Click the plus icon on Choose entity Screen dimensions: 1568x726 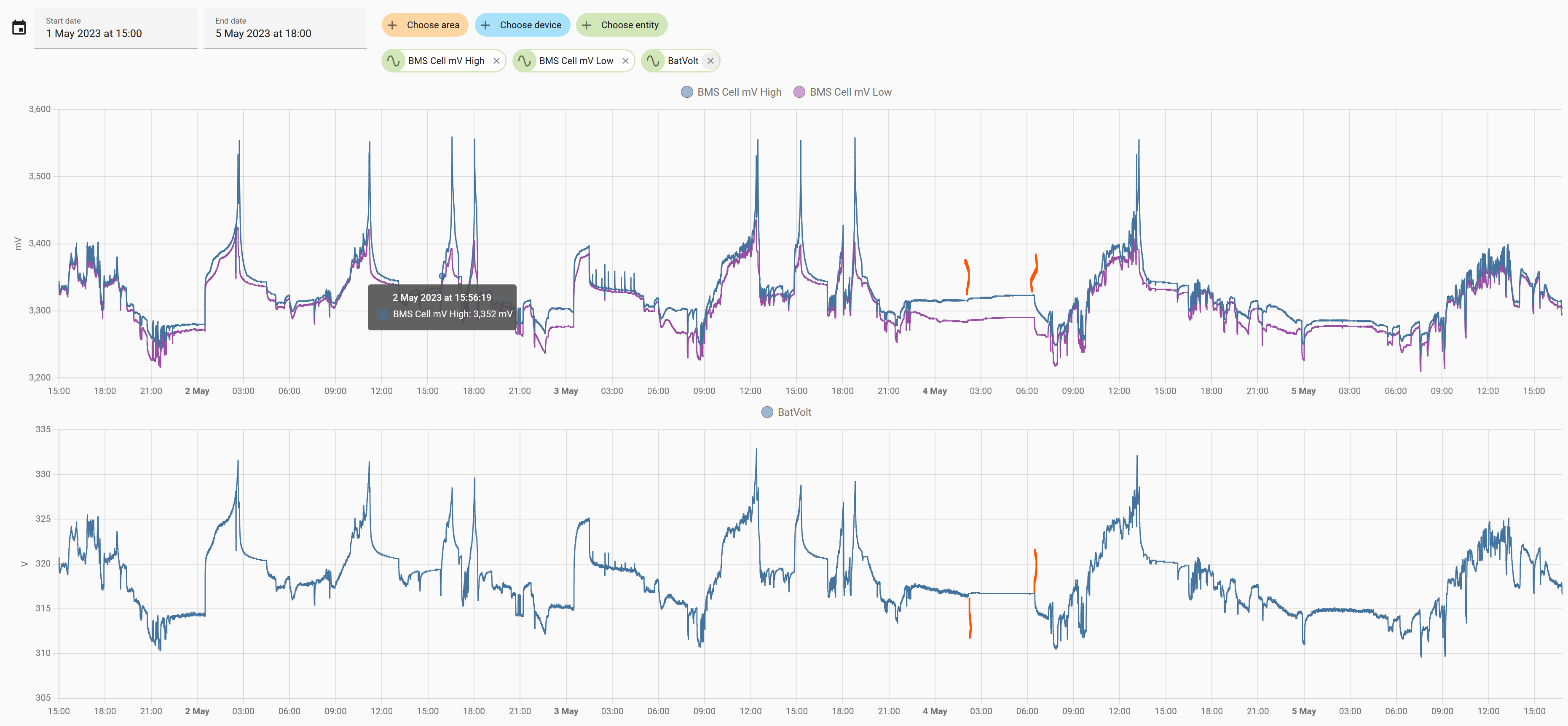click(x=586, y=25)
